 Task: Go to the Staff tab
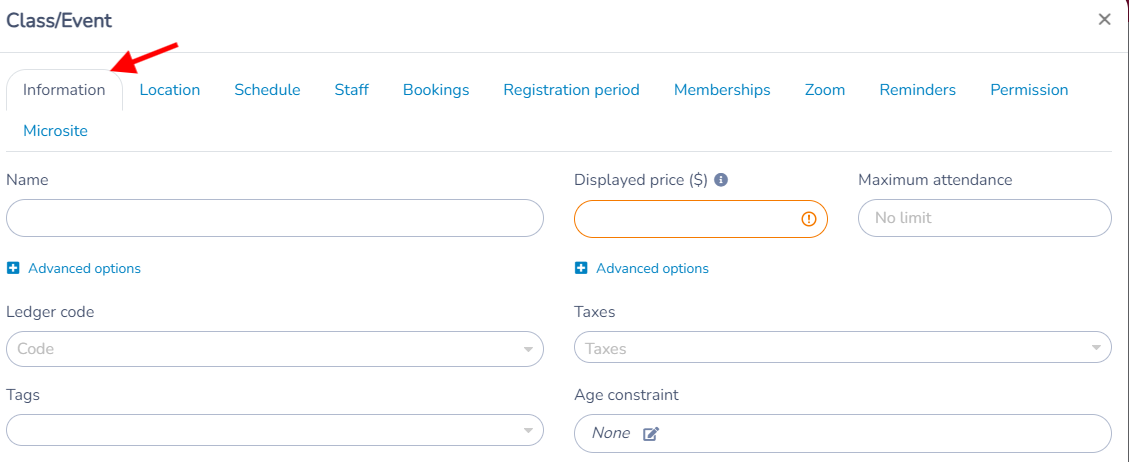[x=351, y=90]
